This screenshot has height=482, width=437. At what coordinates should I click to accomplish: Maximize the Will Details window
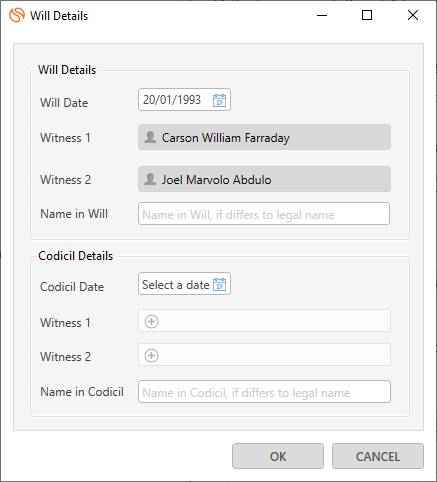click(x=367, y=15)
